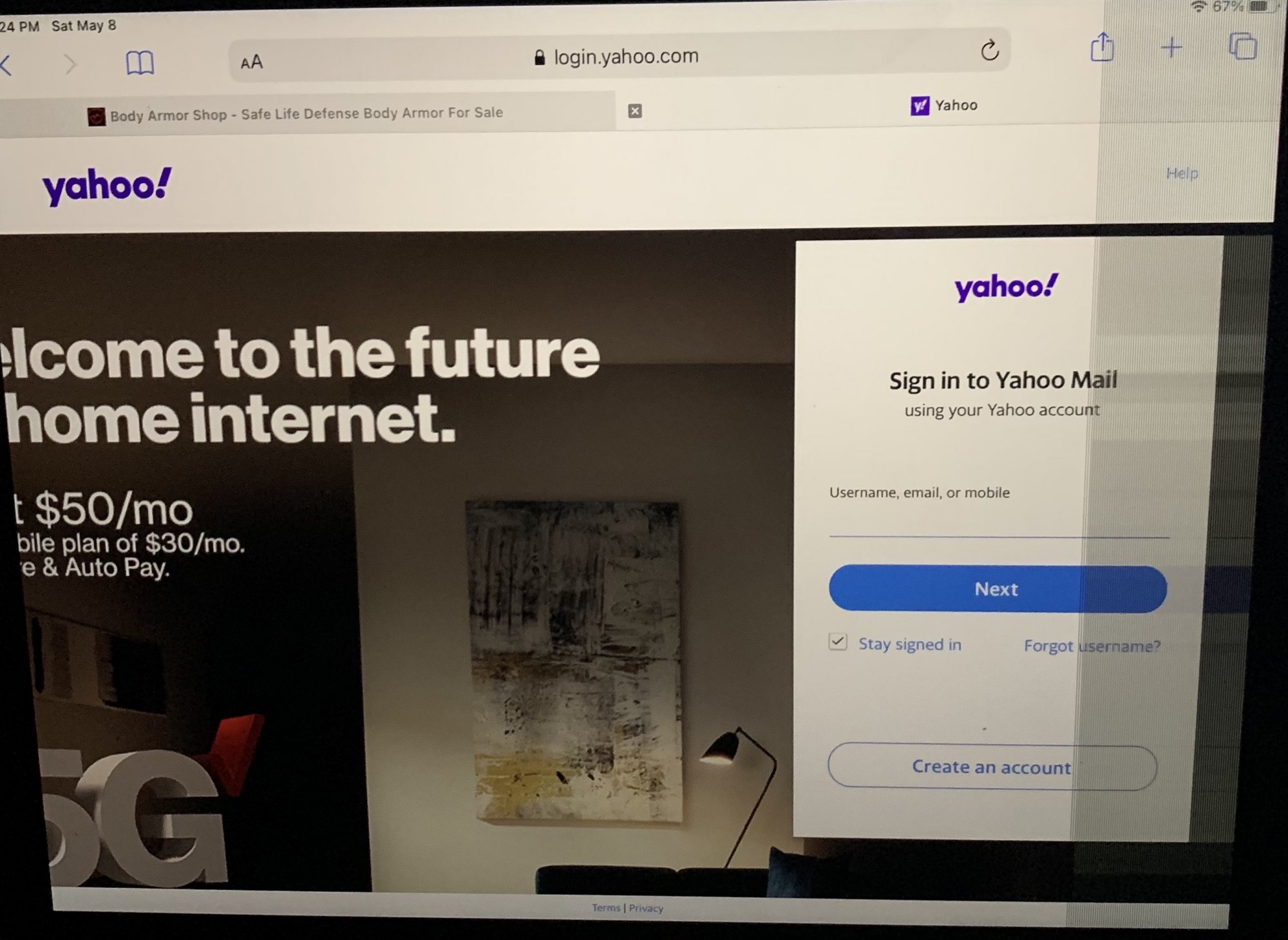The width and height of the screenshot is (1288, 940).
Task: Switch to the Yahoo tab
Action: click(x=944, y=105)
